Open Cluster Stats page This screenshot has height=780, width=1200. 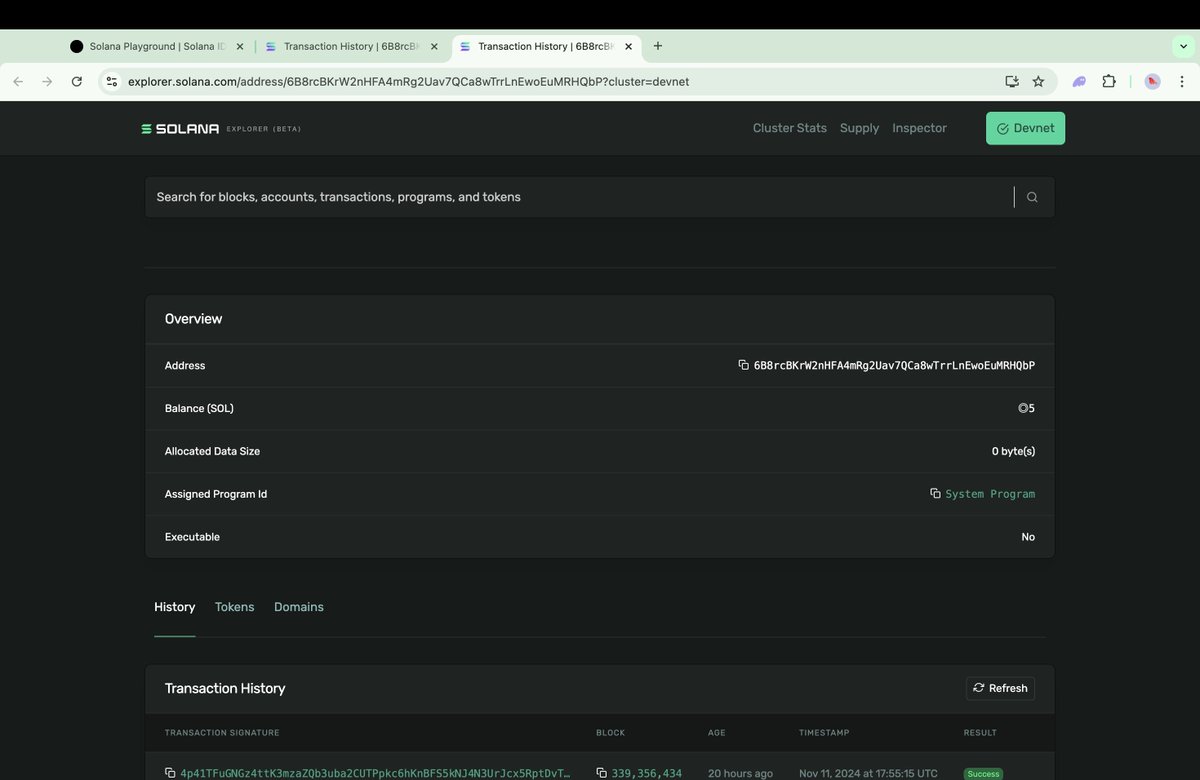(x=790, y=128)
